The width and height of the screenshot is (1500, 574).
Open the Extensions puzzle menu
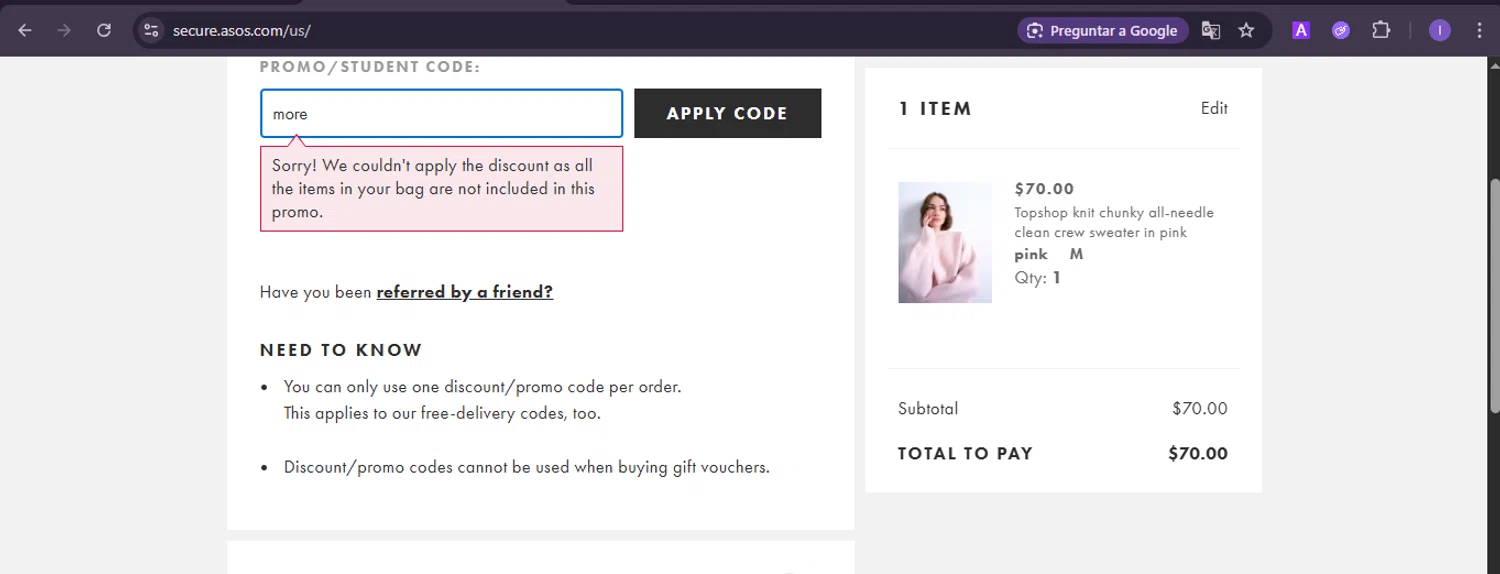point(1381,30)
